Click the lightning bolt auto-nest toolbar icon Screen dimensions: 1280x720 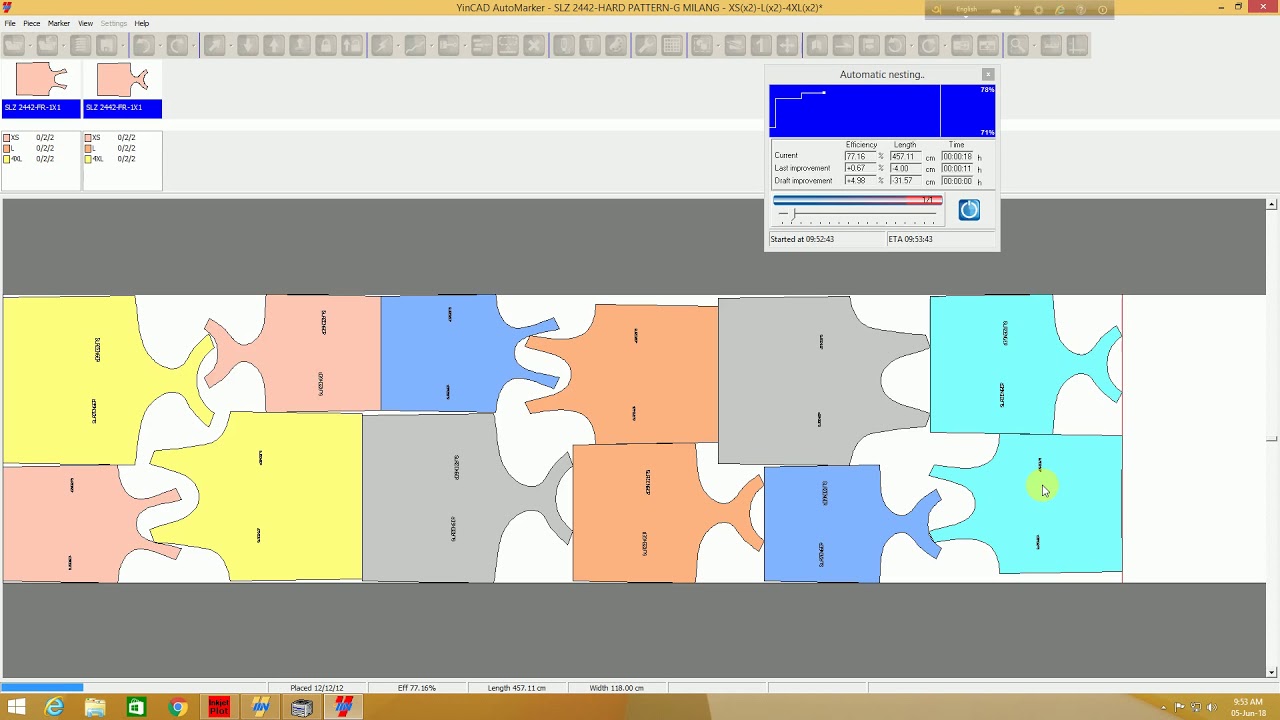pos(382,45)
